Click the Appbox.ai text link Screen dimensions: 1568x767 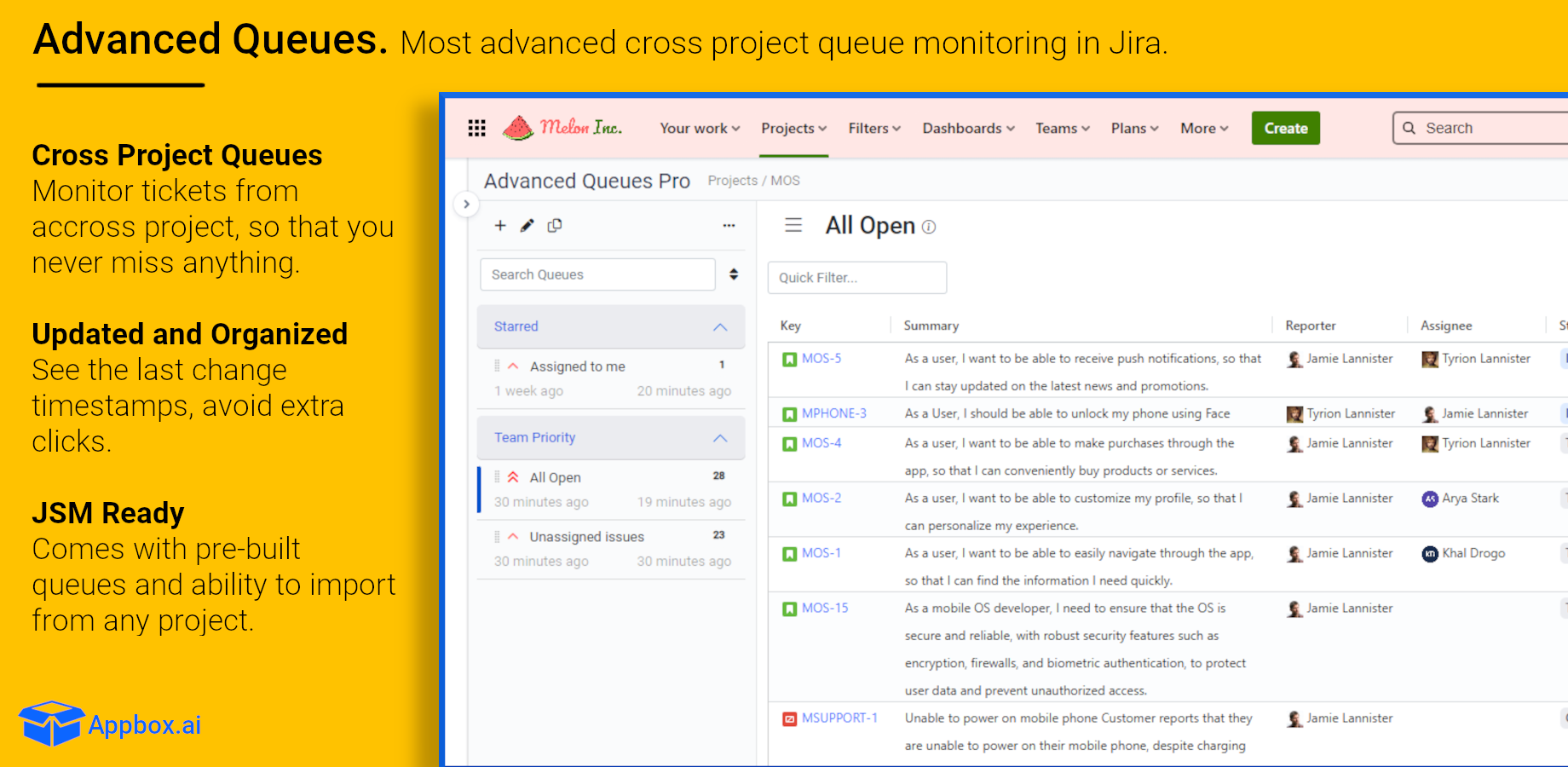(x=145, y=725)
